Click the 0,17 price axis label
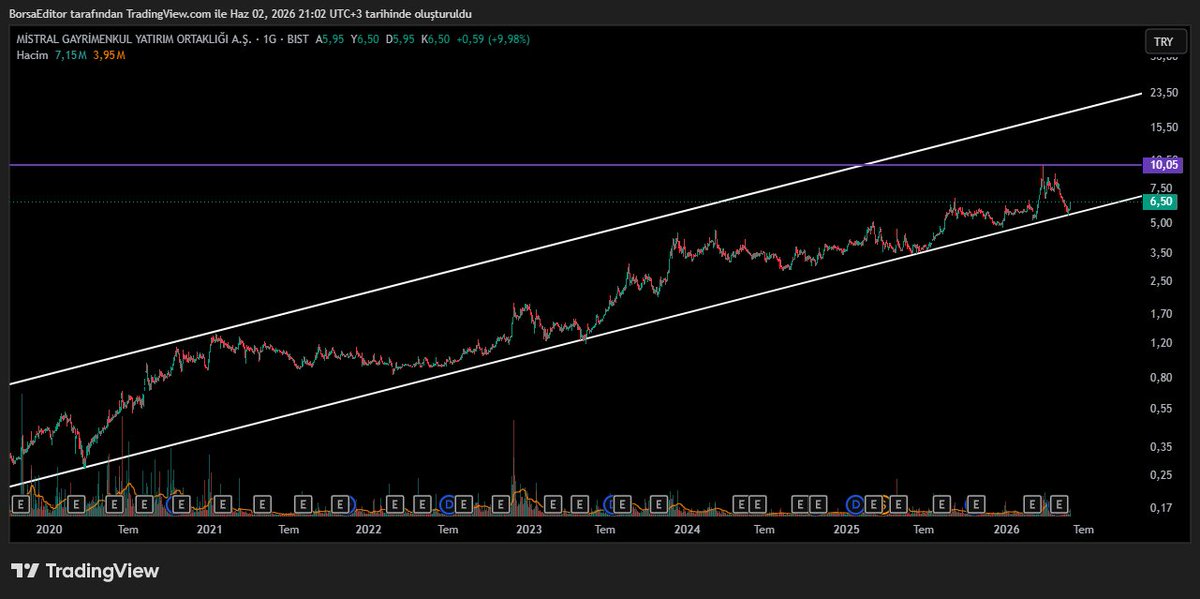 [1160, 508]
